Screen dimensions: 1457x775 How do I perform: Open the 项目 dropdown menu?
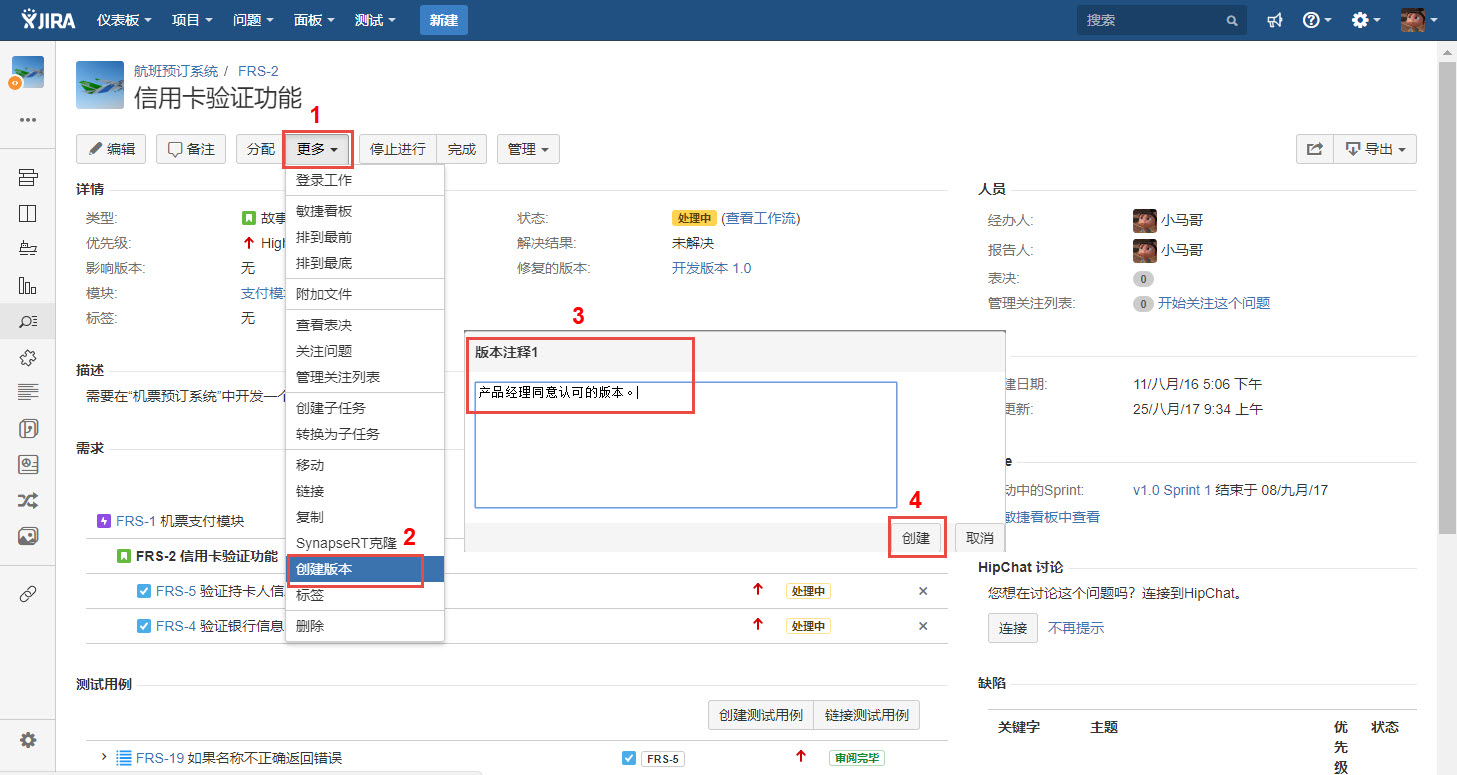(192, 20)
